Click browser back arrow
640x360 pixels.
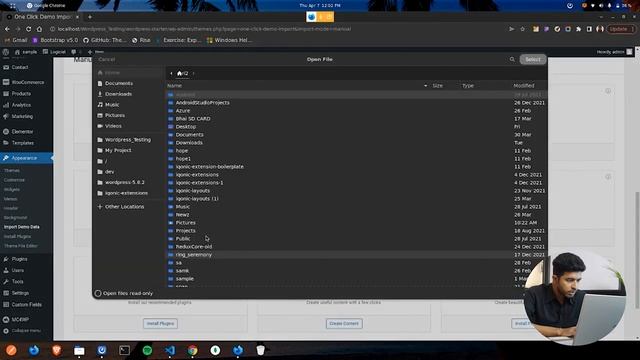pos(7,29)
